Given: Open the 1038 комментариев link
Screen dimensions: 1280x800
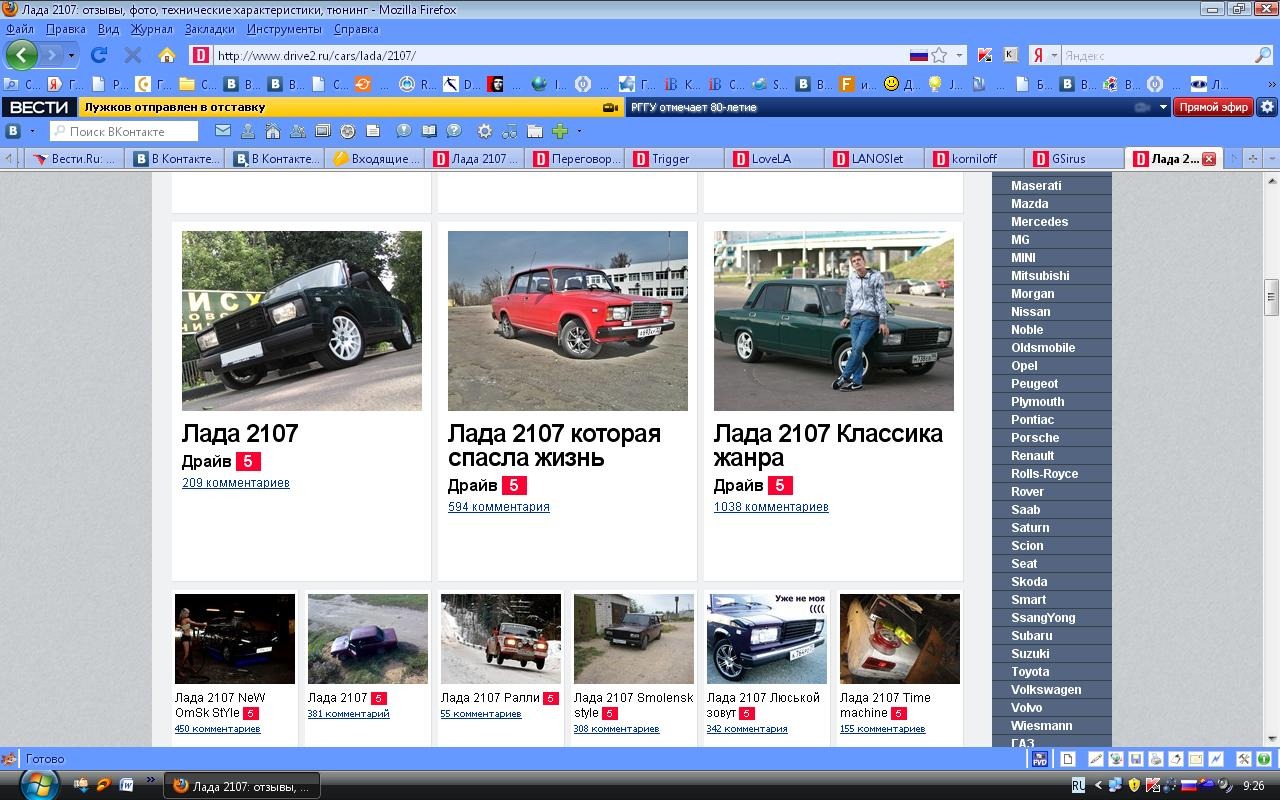Looking at the screenshot, I should coord(771,507).
